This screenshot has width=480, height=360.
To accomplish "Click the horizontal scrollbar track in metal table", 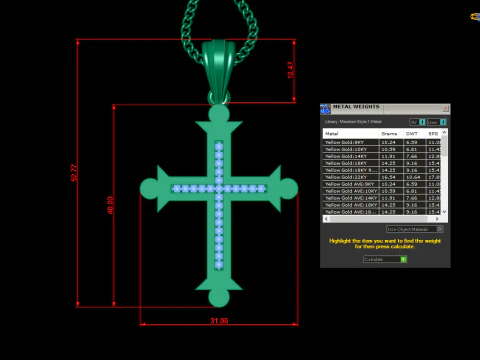I will click(x=381, y=219).
